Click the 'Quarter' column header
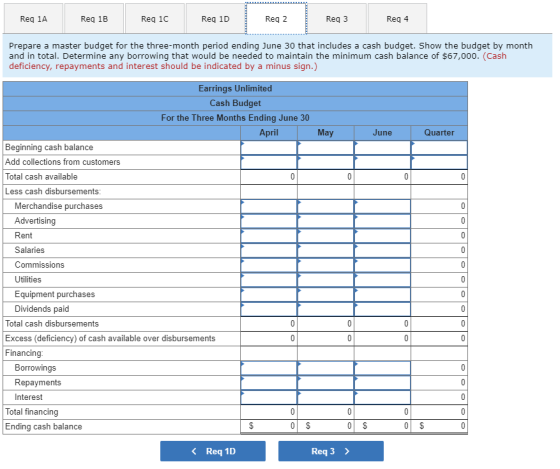 pos(439,133)
